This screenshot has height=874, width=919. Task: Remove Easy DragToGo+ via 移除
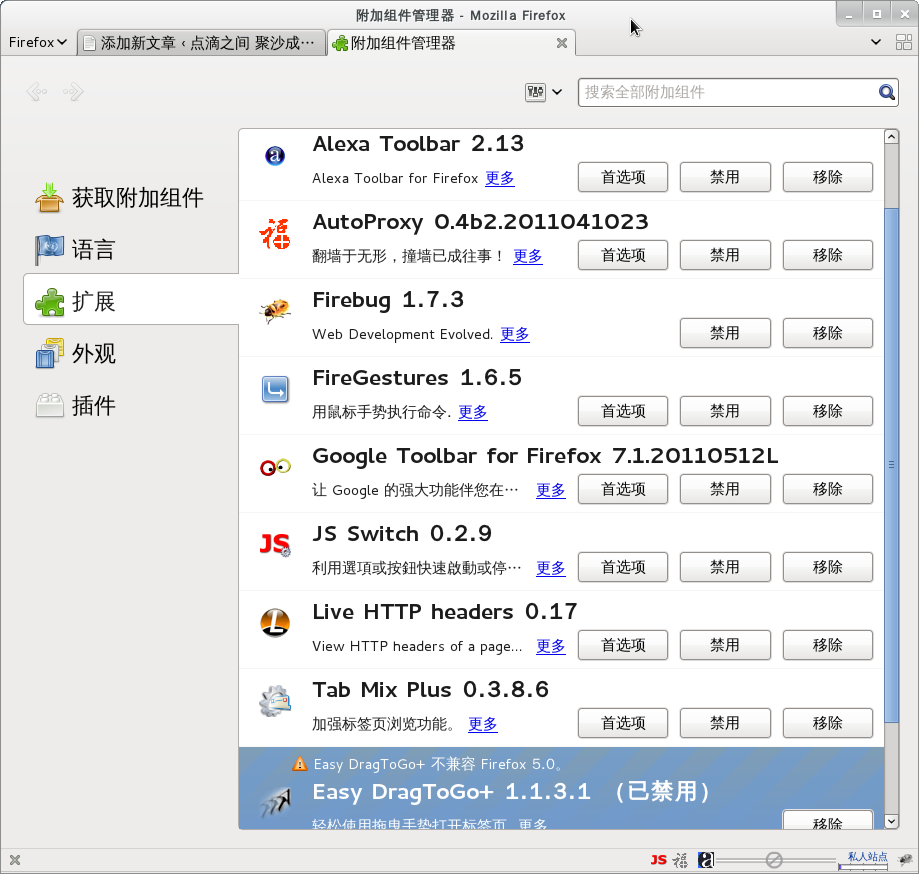point(828,820)
